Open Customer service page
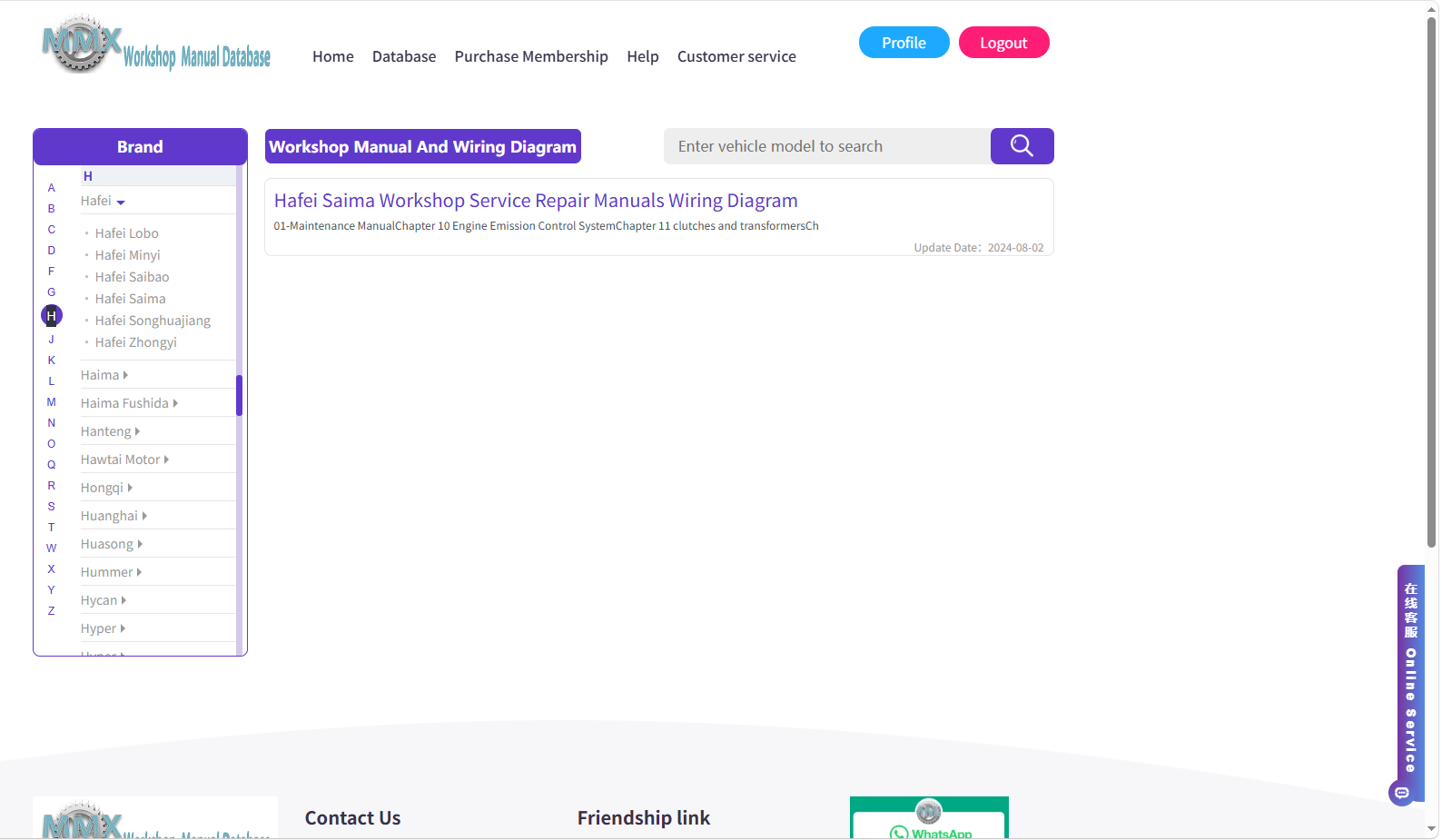 736,56
